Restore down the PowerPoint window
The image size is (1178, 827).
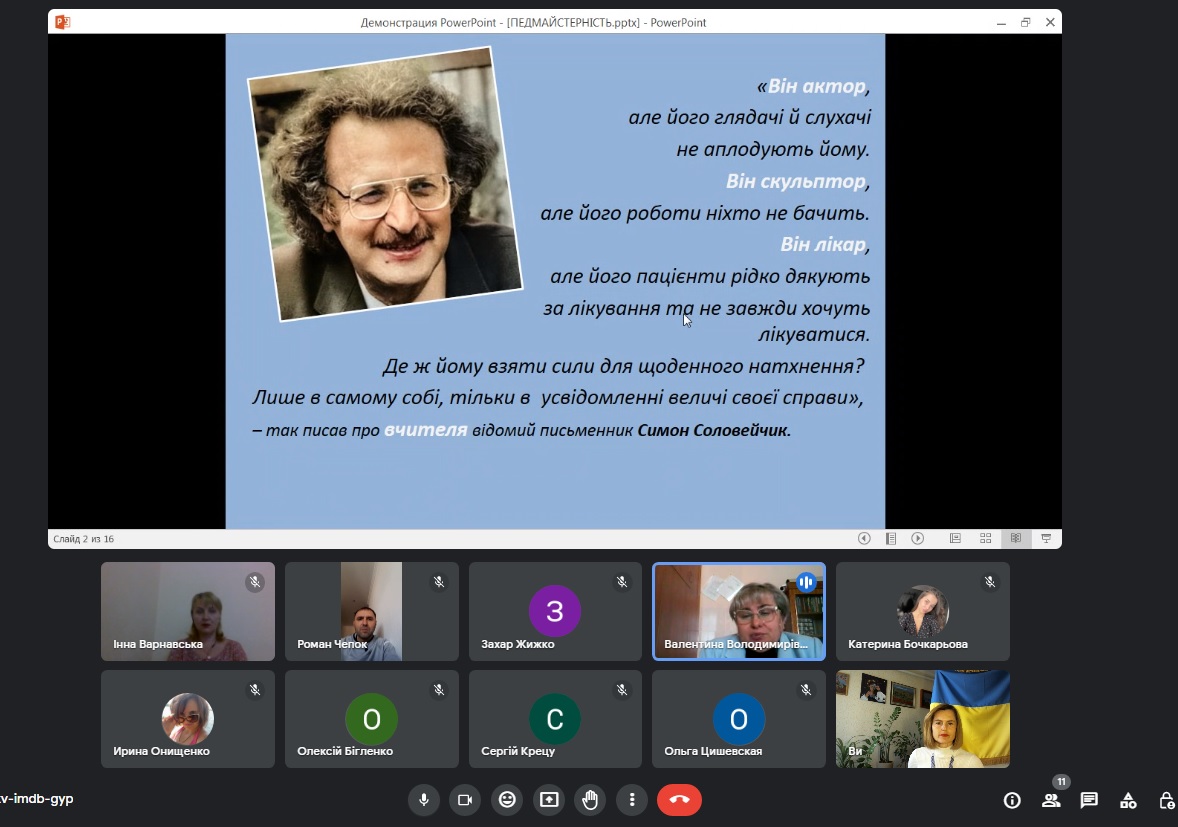tap(1025, 23)
